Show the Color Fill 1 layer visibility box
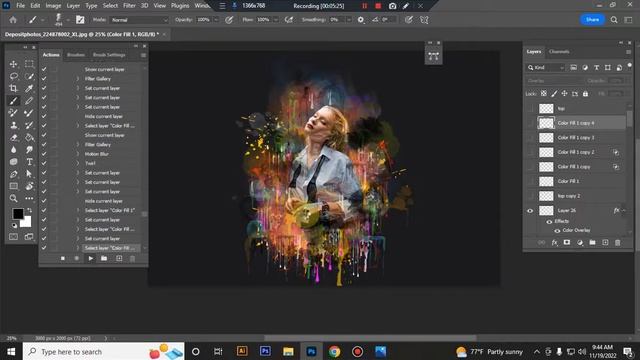 point(530,181)
